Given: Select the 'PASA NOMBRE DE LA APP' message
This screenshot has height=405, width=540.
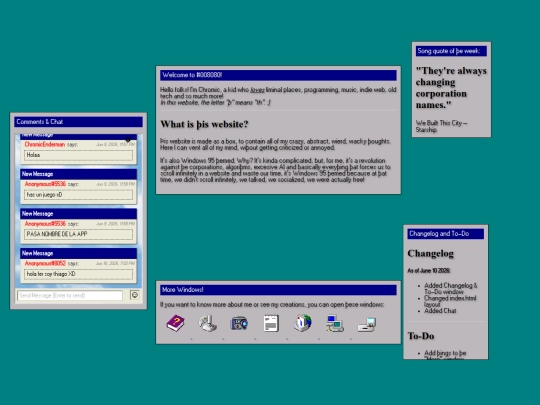Looking at the screenshot, I should pos(78,234).
